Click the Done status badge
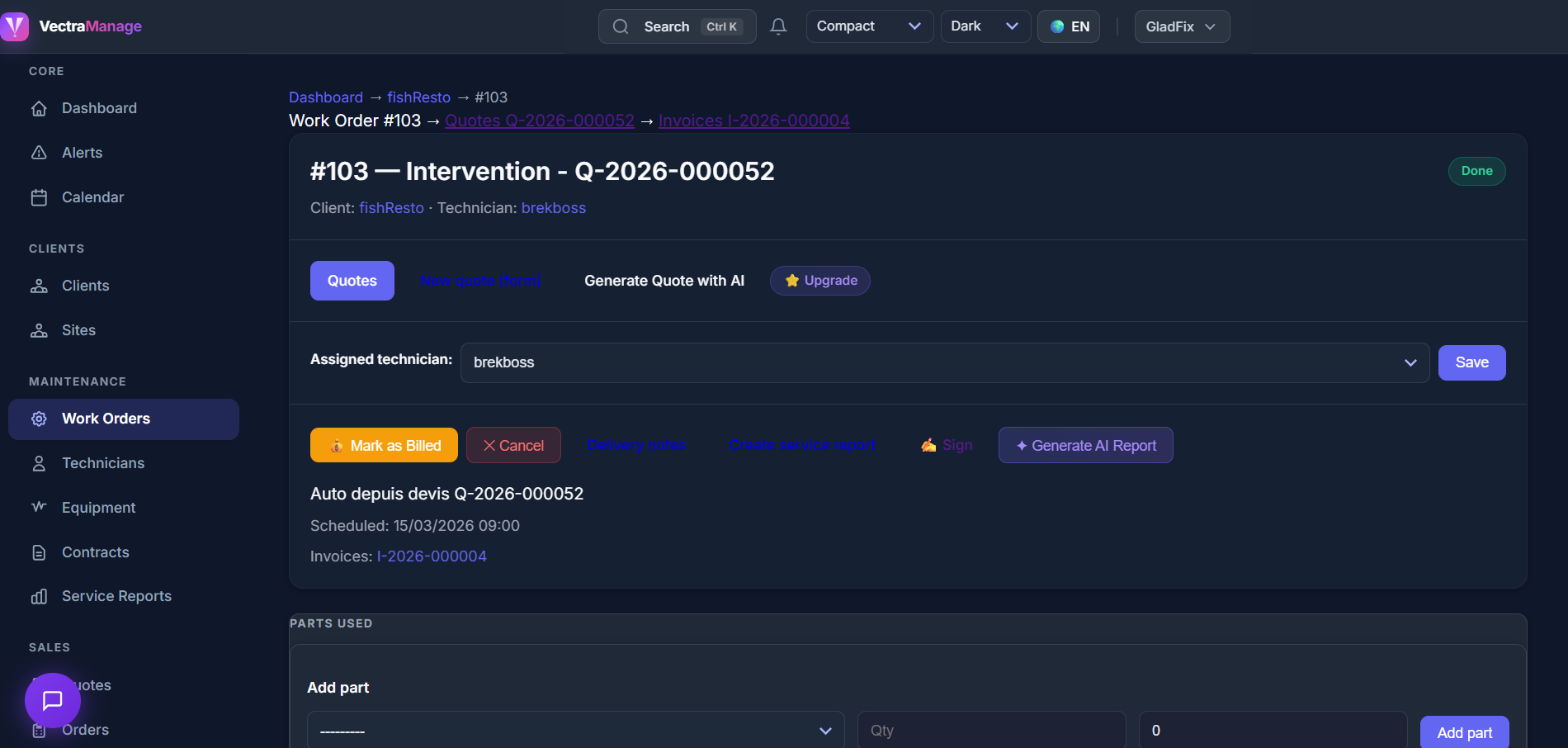 [x=1477, y=171]
